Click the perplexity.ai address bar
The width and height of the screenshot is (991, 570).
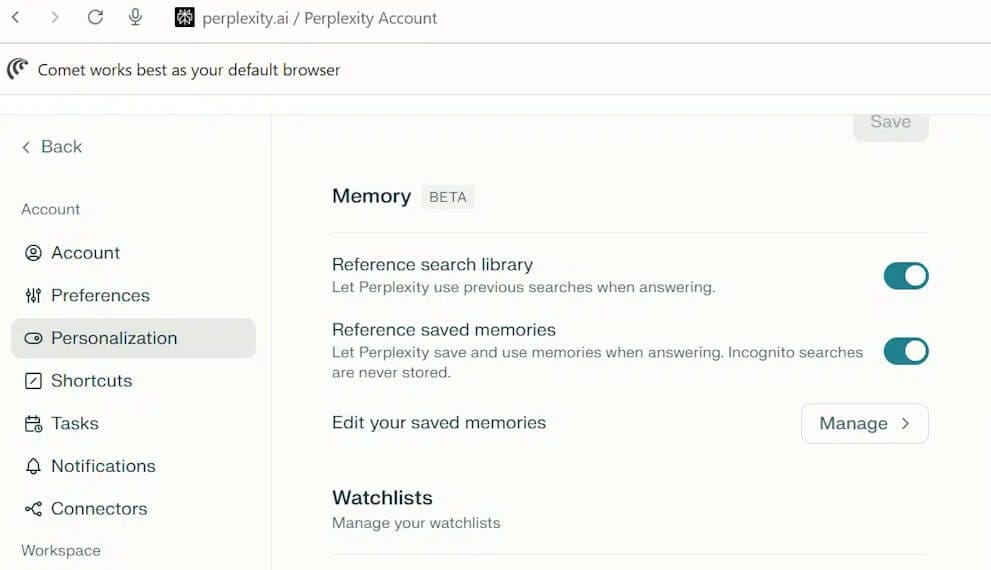tap(319, 18)
